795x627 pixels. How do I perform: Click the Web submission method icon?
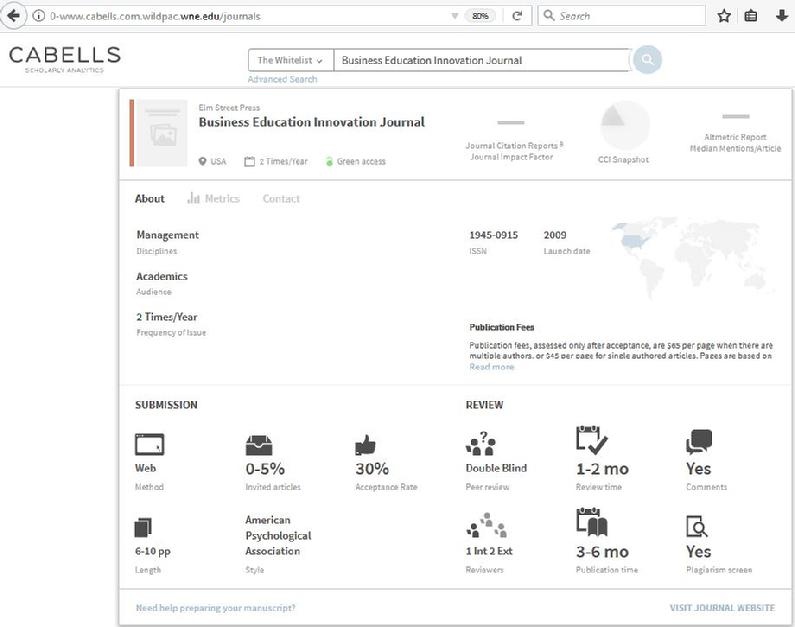pos(149,444)
